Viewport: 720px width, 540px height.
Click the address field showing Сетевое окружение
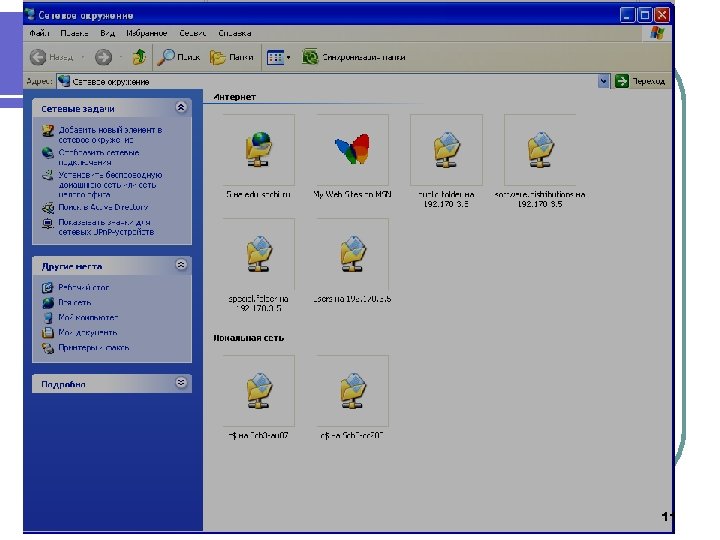point(327,81)
